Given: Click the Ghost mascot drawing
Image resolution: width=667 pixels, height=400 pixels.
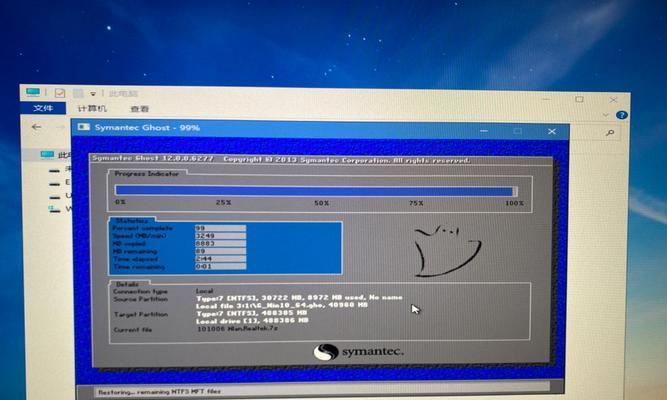Looking at the screenshot, I should point(447,251).
